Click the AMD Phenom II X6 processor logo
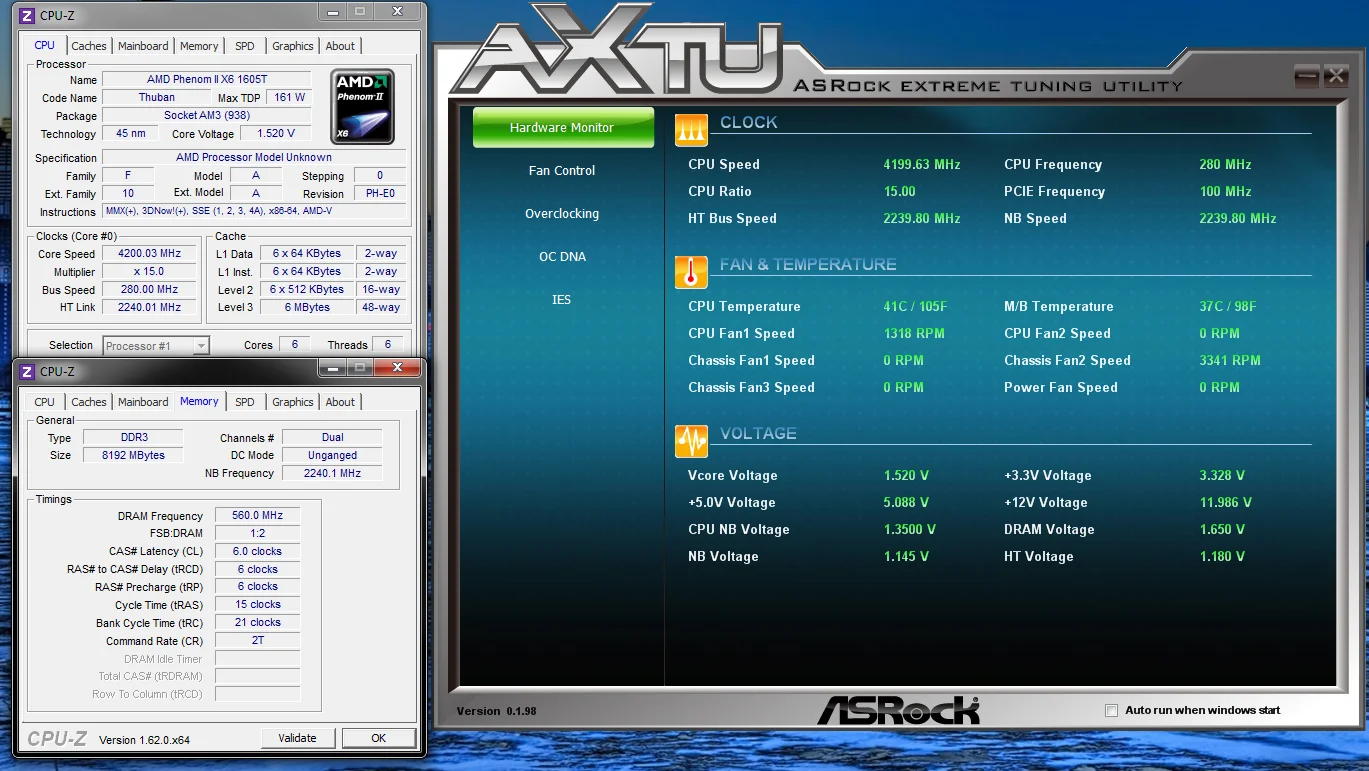Screen dimensions: 1369x771 tap(362, 107)
